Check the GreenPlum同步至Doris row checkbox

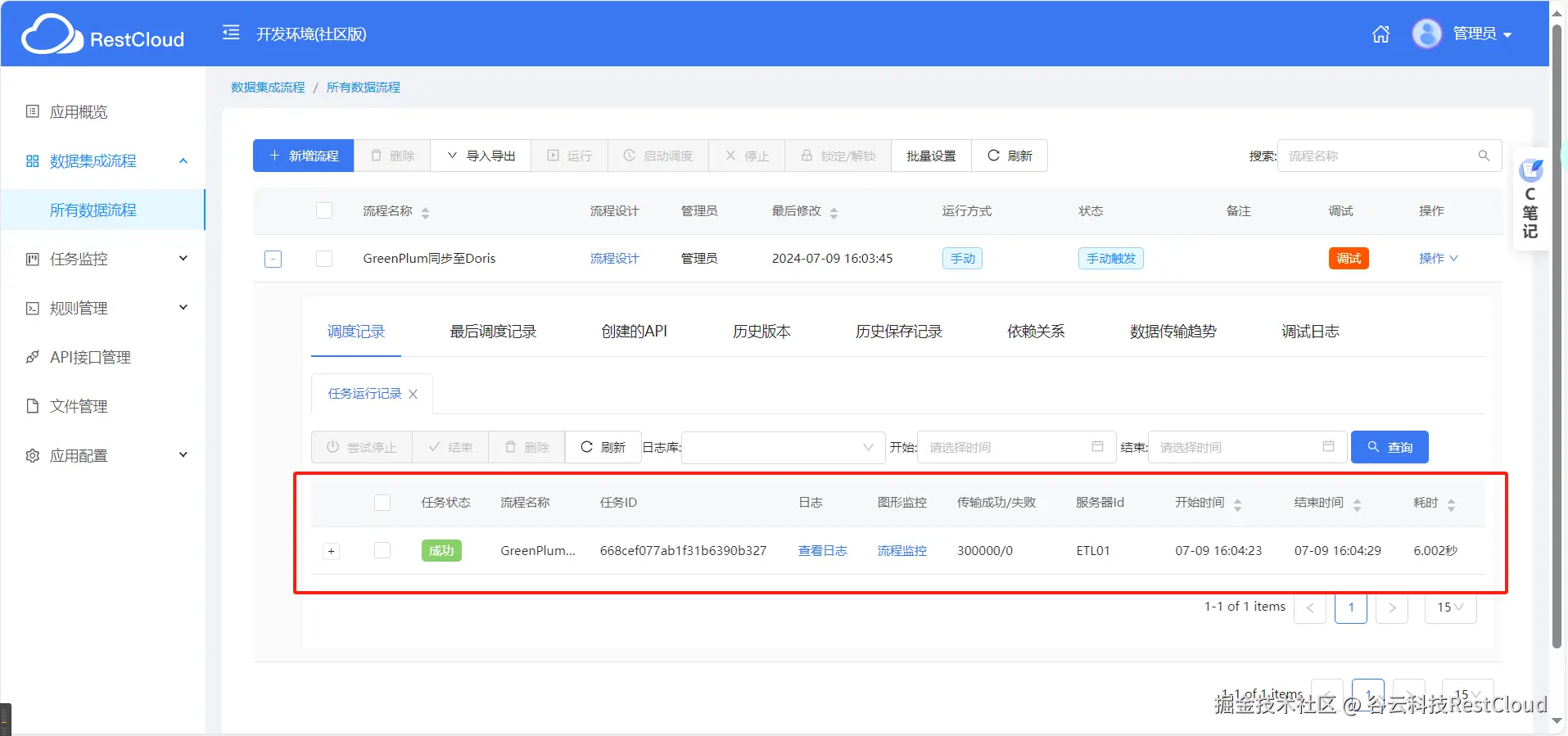coord(324,259)
